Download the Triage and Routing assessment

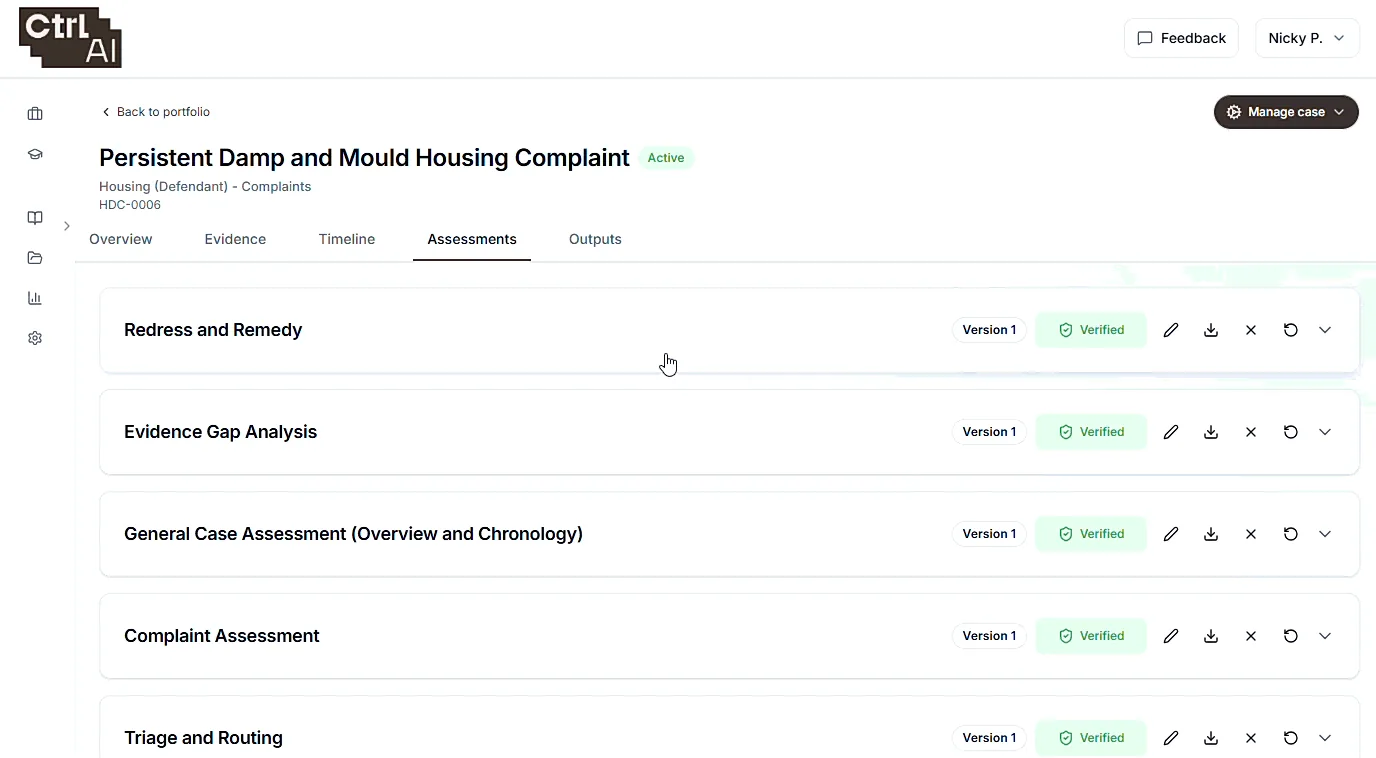(1211, 738)
